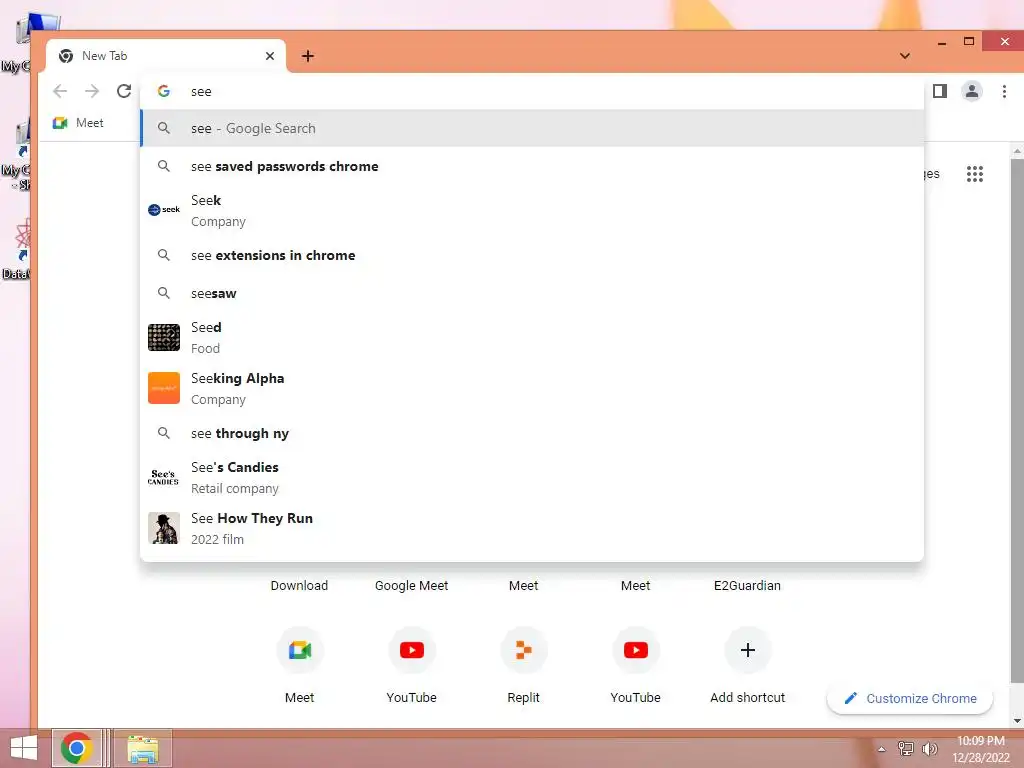Click the Seek company logo icon
This screenshot has height=768, width=1024.
coord(164,210)
